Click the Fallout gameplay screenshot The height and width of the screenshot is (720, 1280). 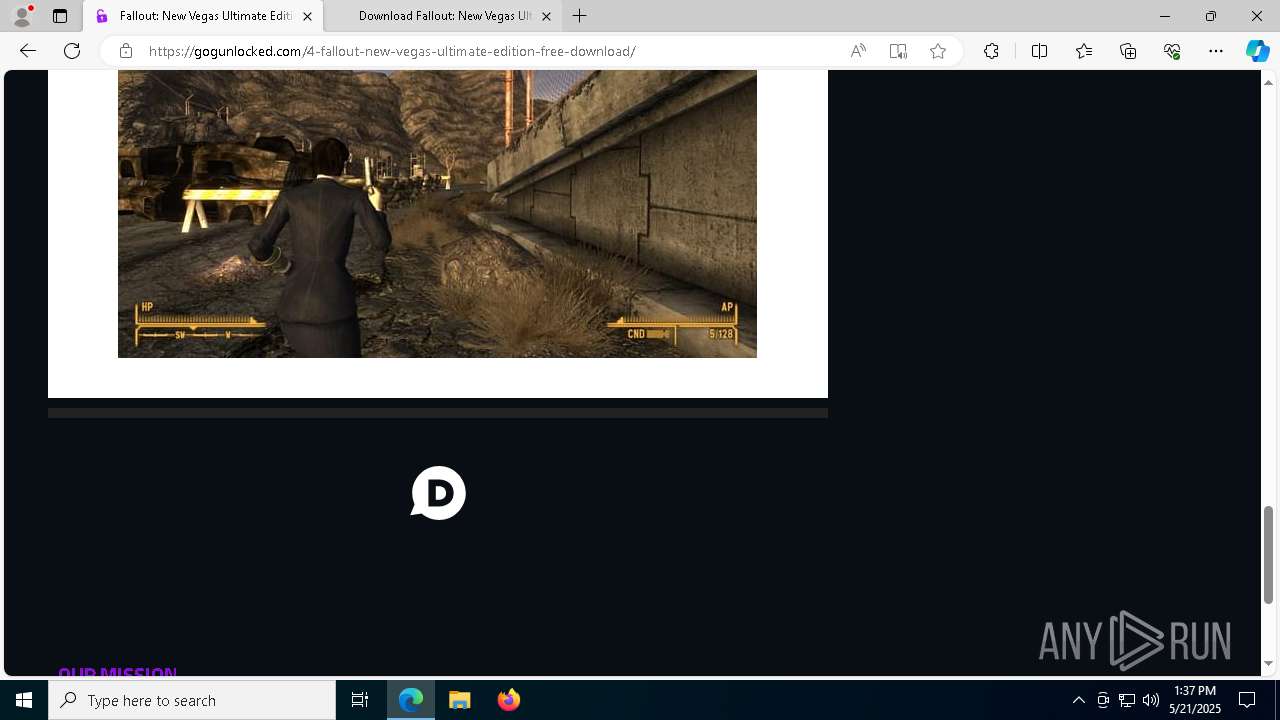point(437,214)
